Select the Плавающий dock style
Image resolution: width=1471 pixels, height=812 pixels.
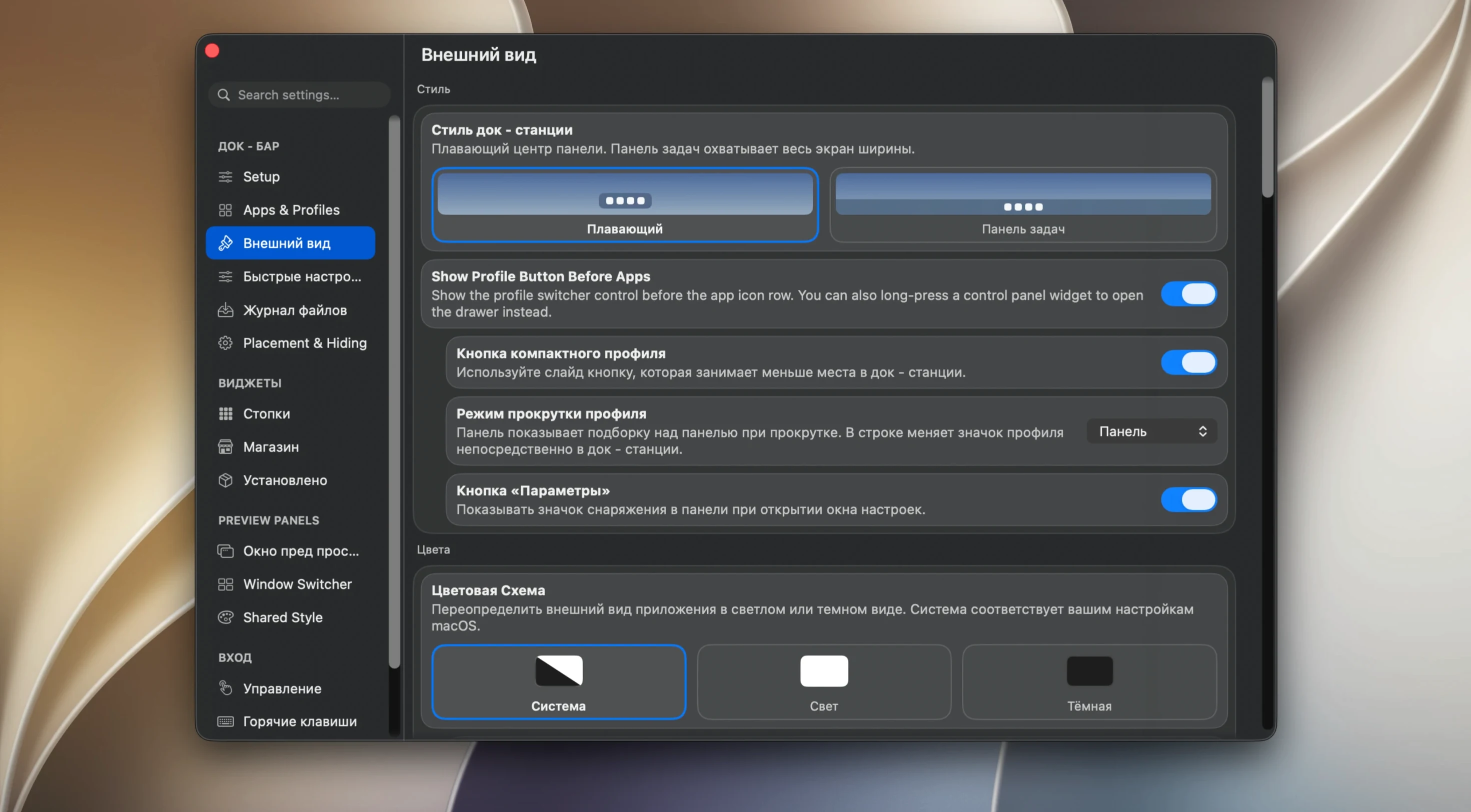pyautogui.click(x=625, y=205)
